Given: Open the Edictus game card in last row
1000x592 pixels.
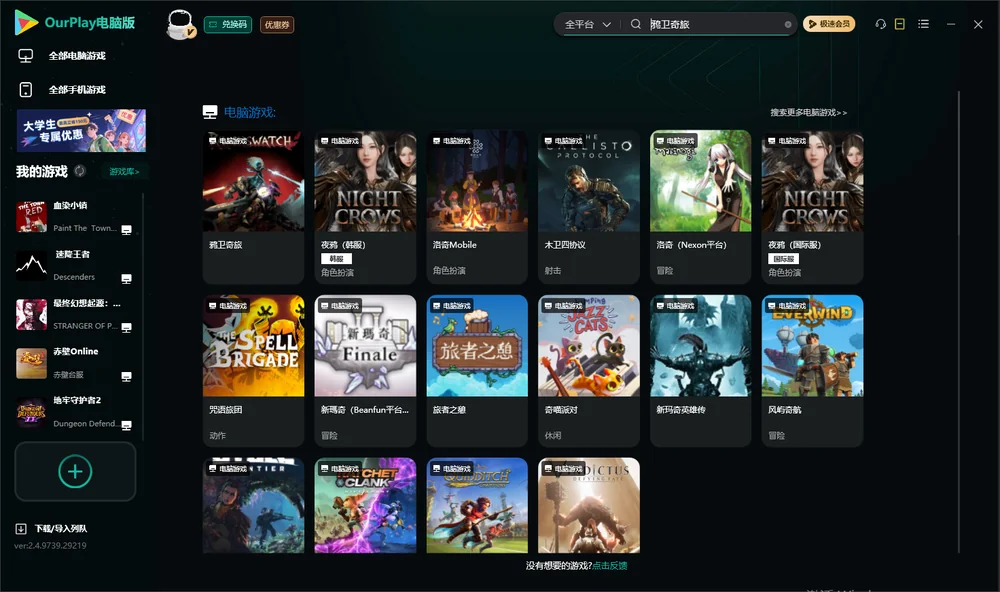Looking at the screenshot, I should (x=589, y=505).
